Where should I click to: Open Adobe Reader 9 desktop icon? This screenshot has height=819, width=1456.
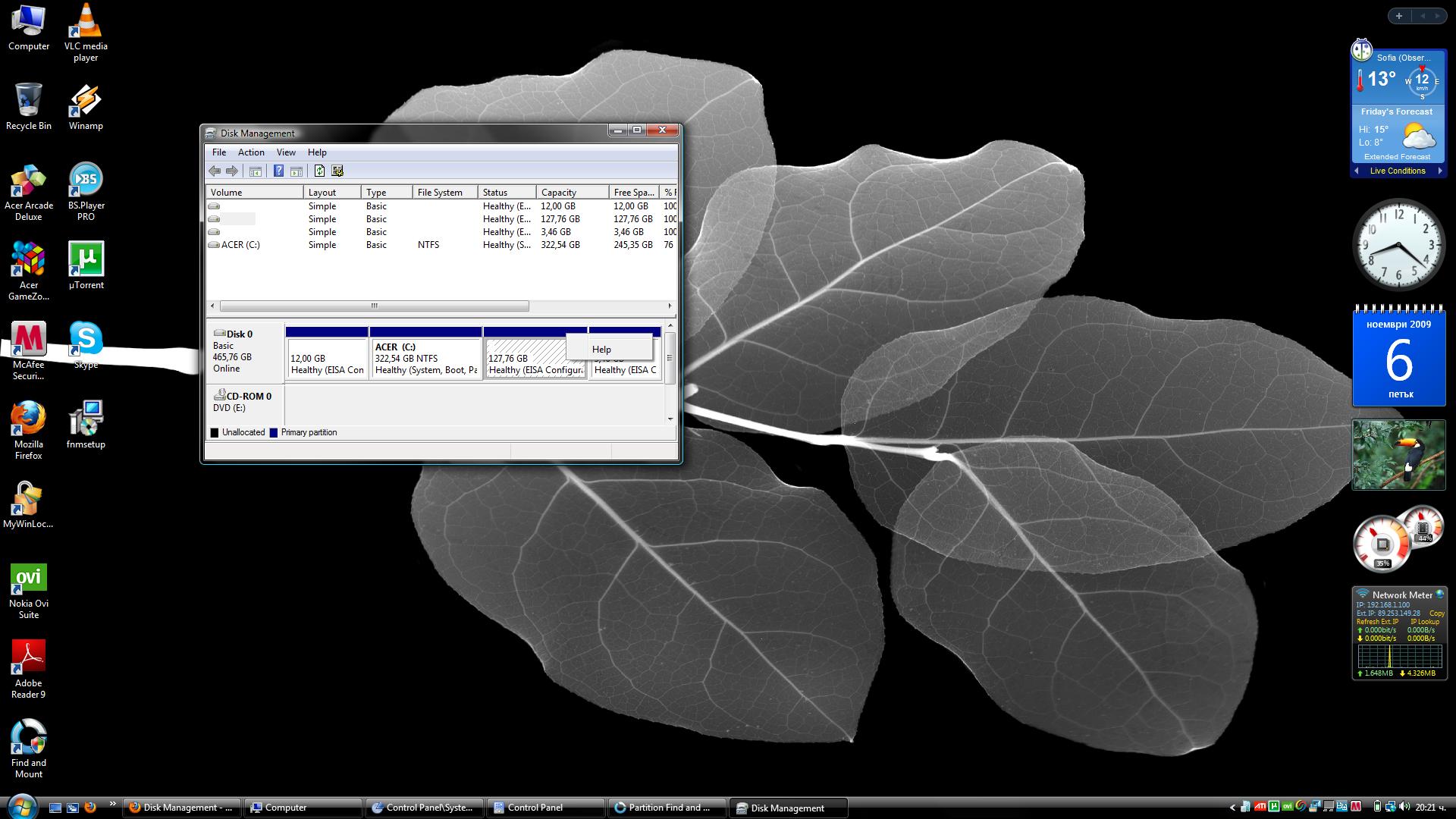click(29, 670)
